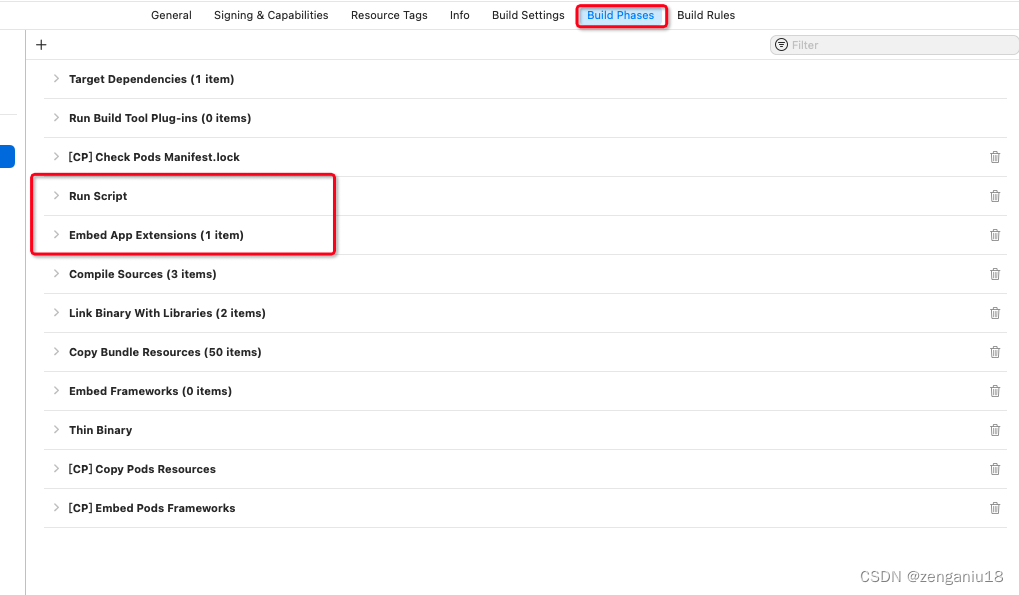Click the filter icon in the Filter field
The width and height of the screenshot is (1019, 595).
(x=781, y=45)
